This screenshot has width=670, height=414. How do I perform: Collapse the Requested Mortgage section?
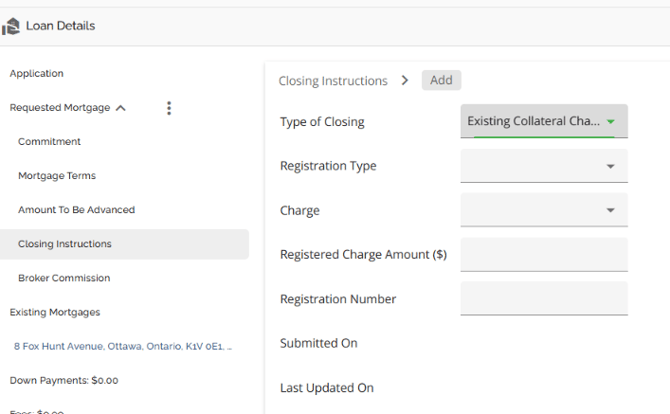[121, 108]
